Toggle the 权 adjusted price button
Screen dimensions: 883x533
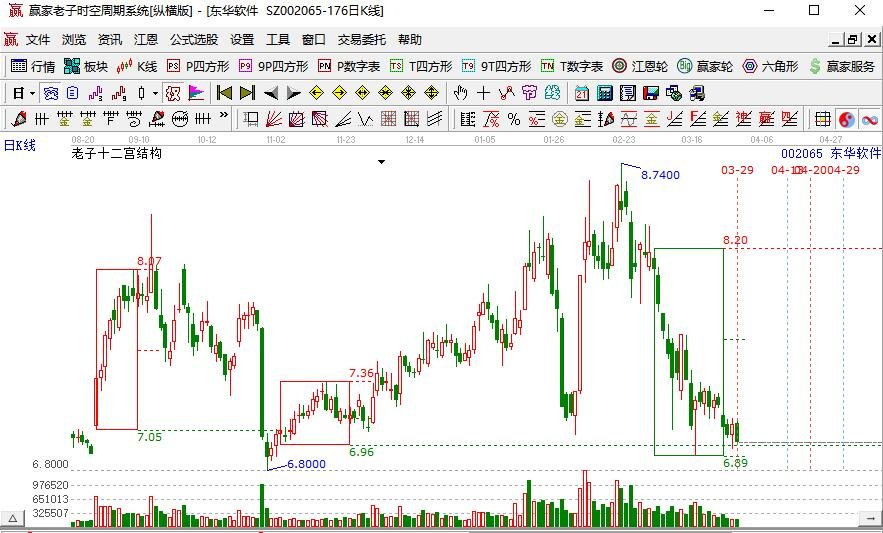173,93
